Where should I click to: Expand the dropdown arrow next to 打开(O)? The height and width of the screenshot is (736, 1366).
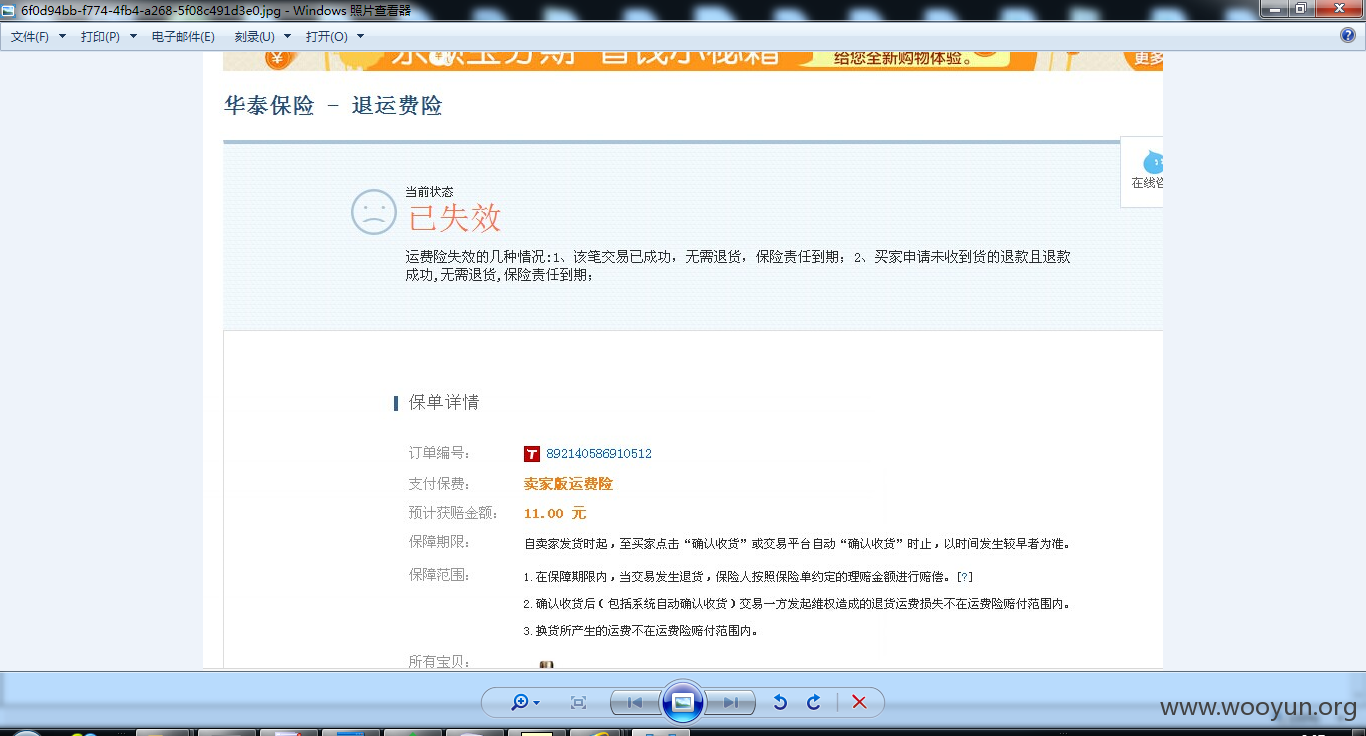pyautogui.click(x=360, y=36)
